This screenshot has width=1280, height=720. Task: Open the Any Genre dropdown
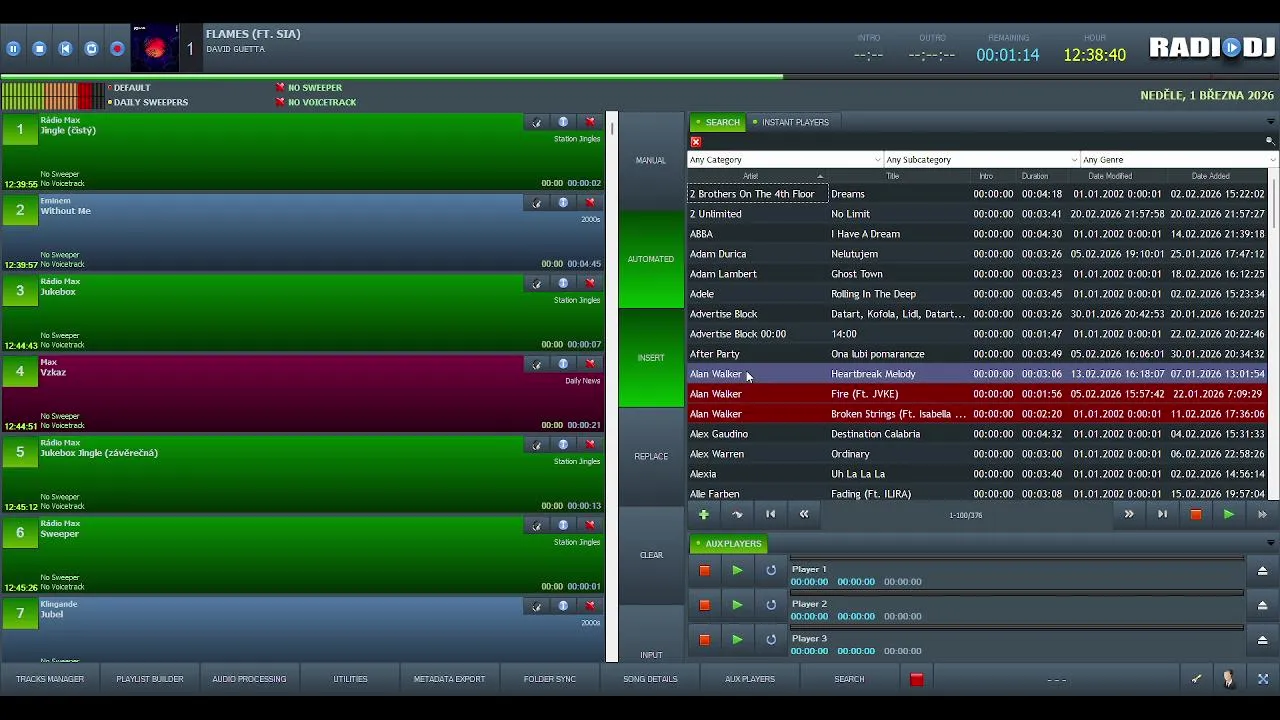pyautogui.click(x=1179, y=160)
